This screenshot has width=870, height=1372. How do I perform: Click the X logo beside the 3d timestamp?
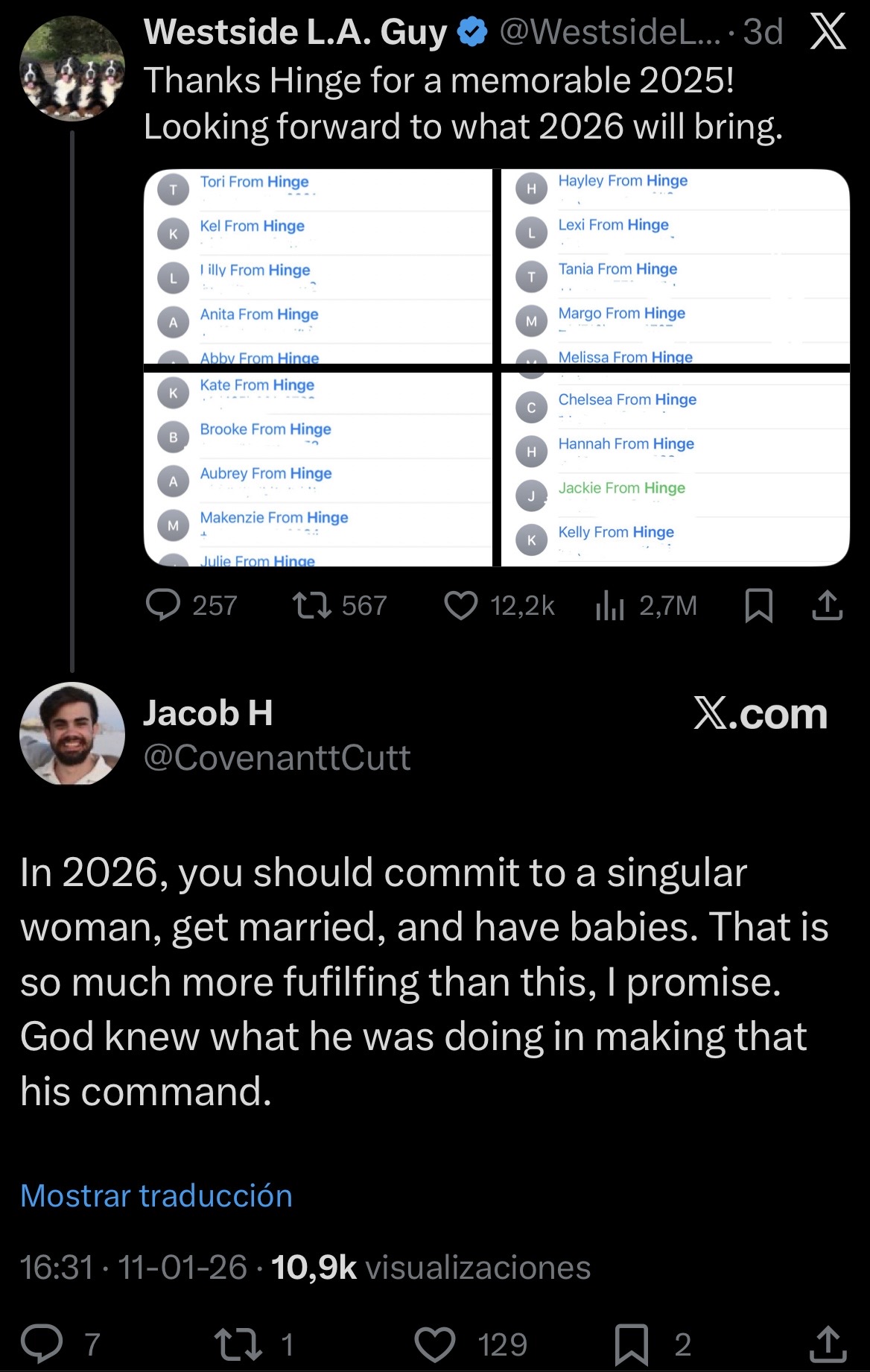(828, 32)
